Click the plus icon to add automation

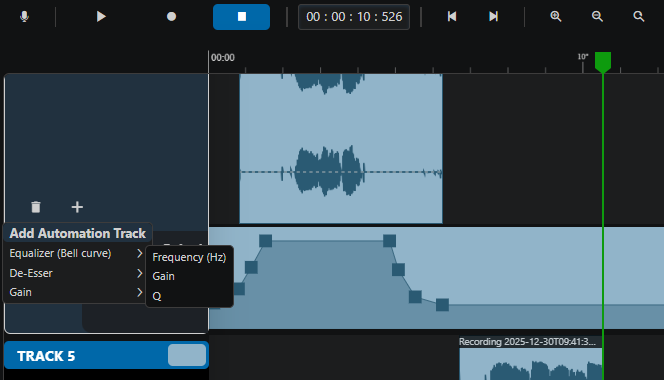click(x=77, y=207)
